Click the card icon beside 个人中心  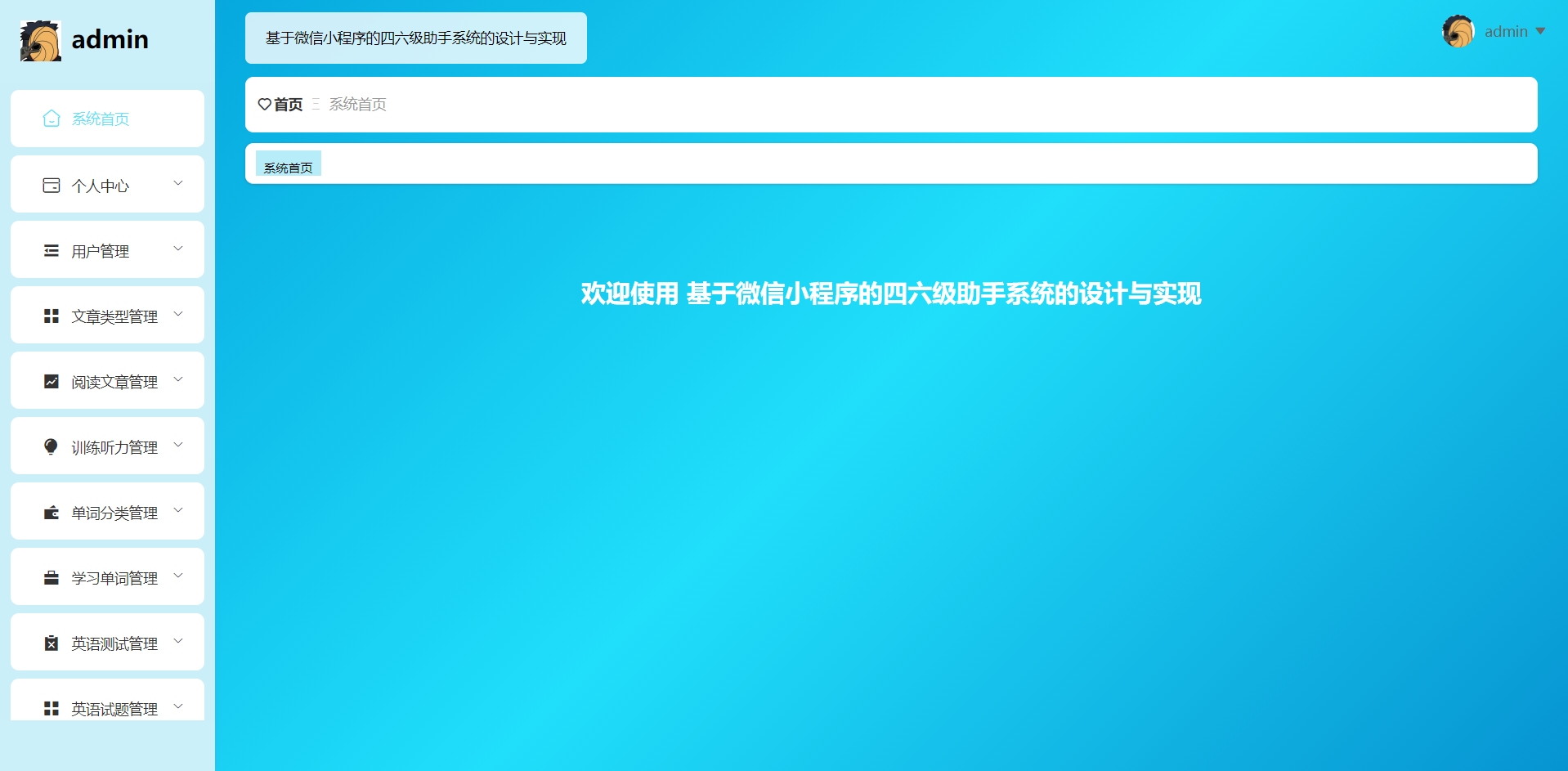(51, 186)
